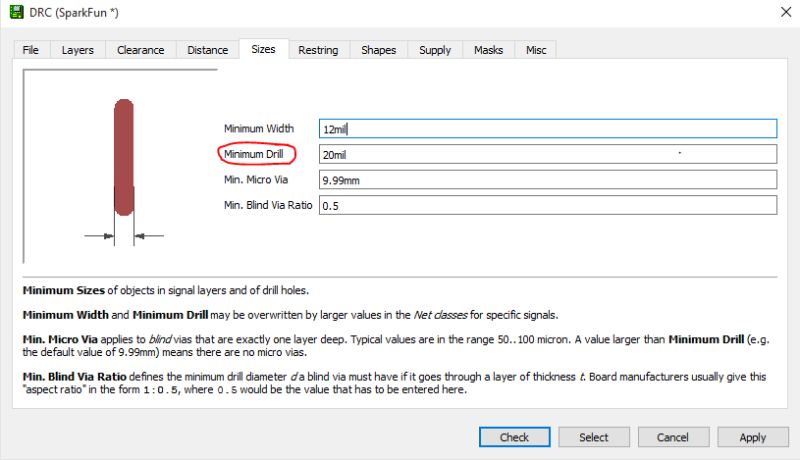Click the bold Minimum Sizes heading text
Screen dimensions: 800x460
[x=64, y=290]
